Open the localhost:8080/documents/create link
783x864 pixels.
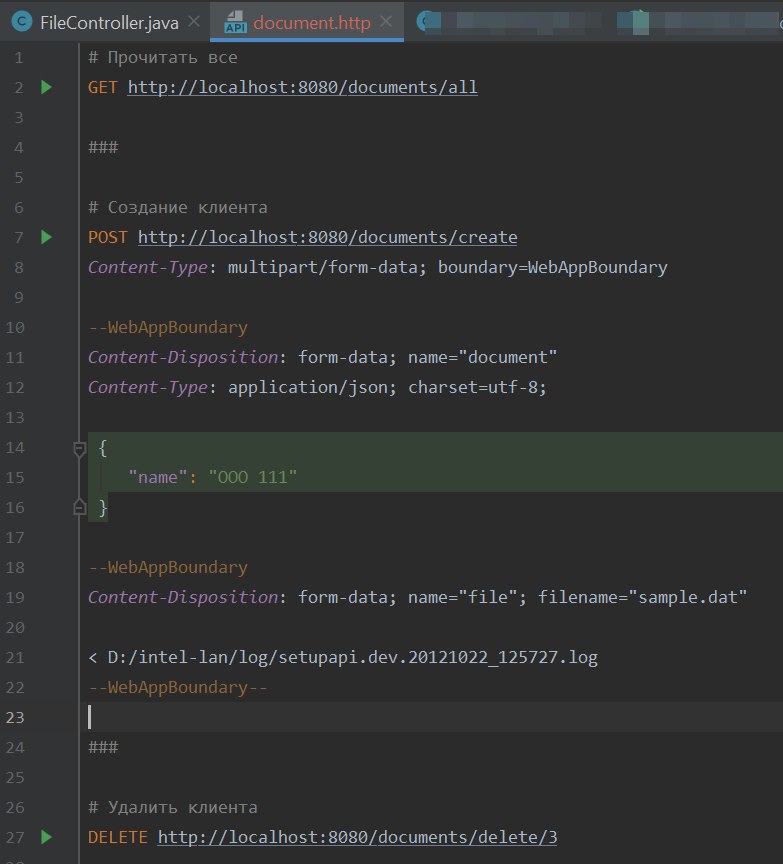[327, 238]
